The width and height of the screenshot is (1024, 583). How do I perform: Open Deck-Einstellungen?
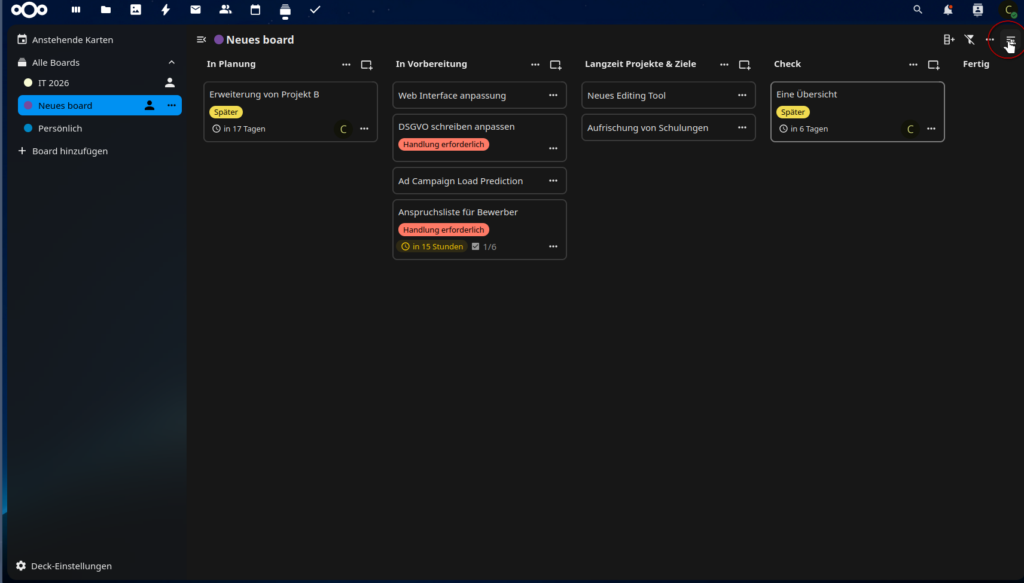click(x=70, y=566)
